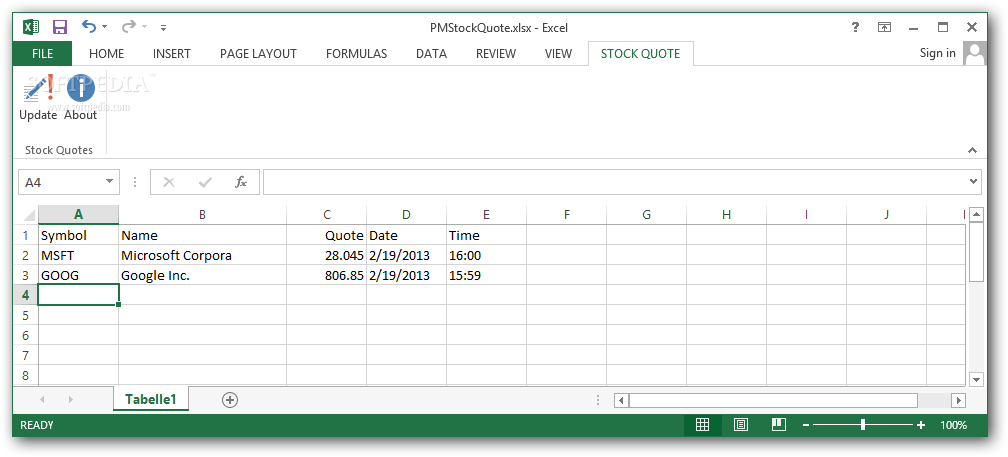Select the Tabelle1 sheet tab
Image resolution: width=1008 pixels, height=457 pixels.
(151, 400)
